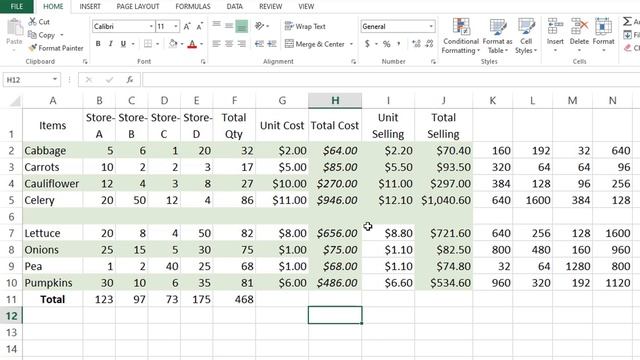Select column H header
Viewport: 640px width, 360px height.
click(x=335, y=100)
